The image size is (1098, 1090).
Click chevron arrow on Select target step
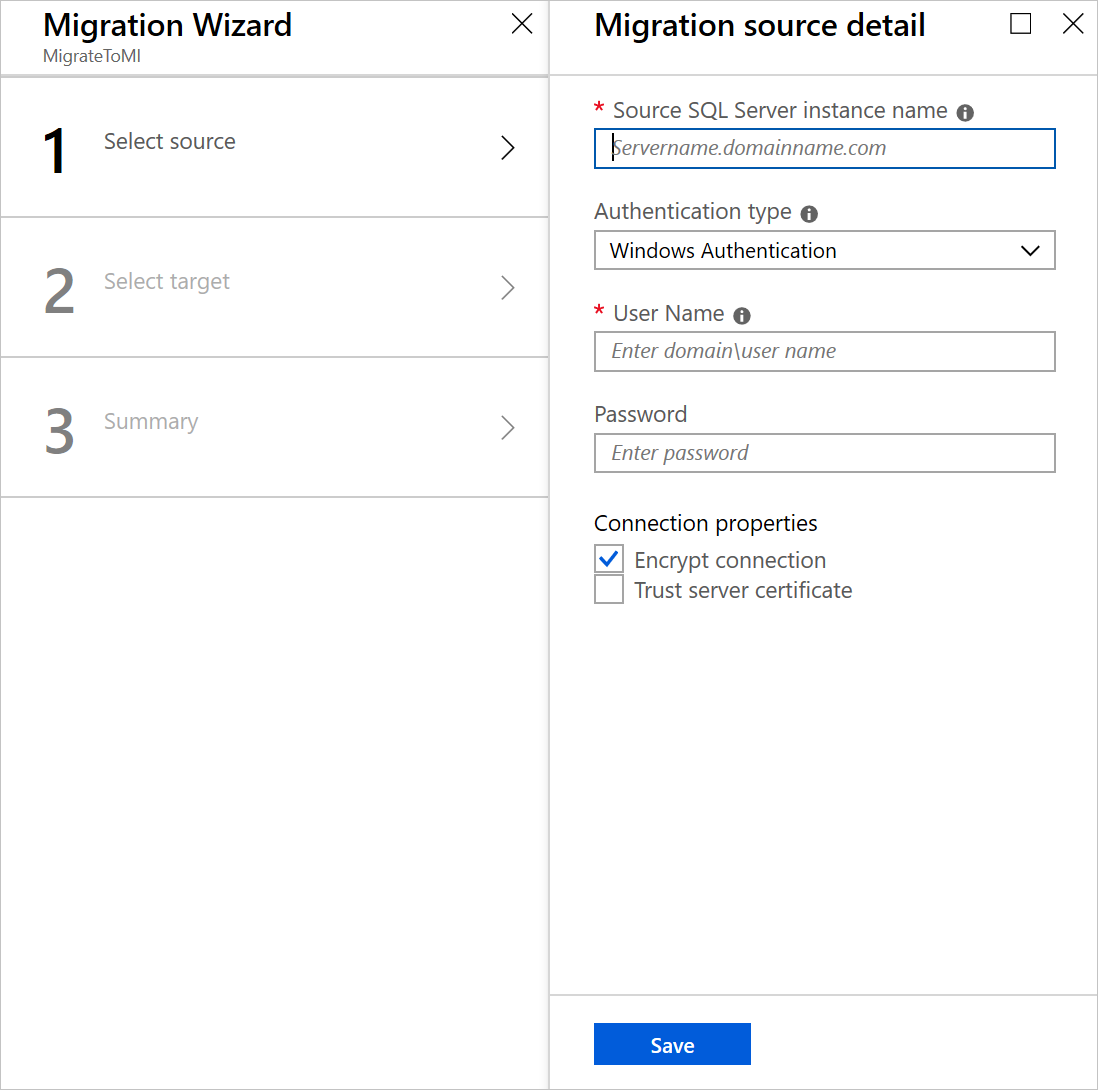point(508,288)
